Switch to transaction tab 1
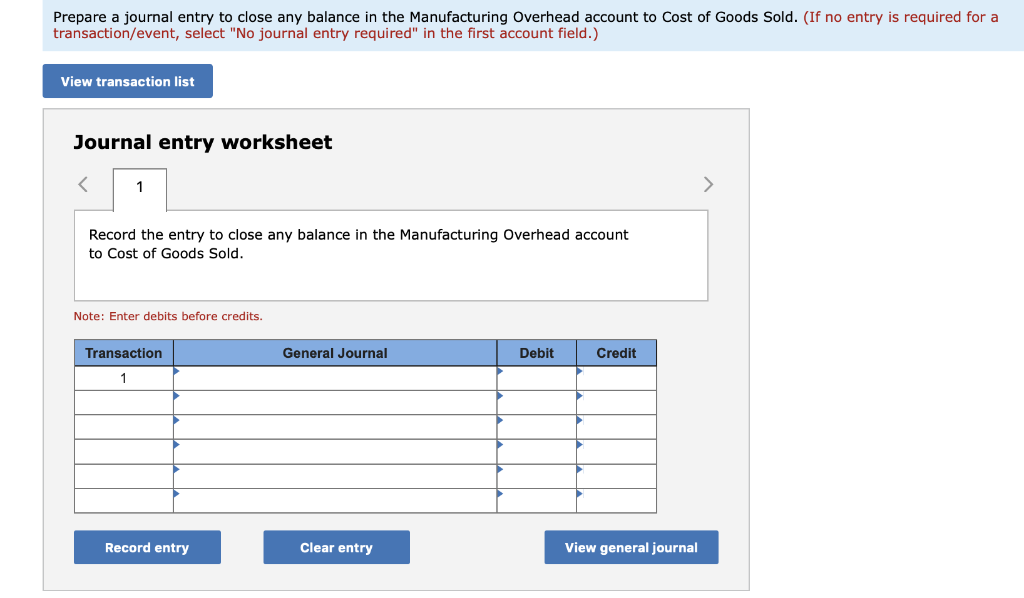 point(139,188)
